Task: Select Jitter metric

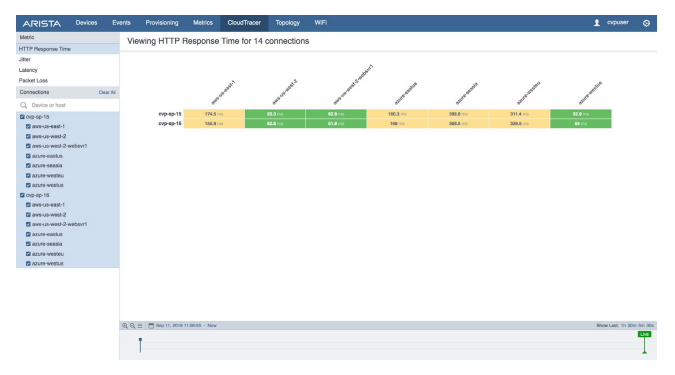Action: tap(68, 59)
